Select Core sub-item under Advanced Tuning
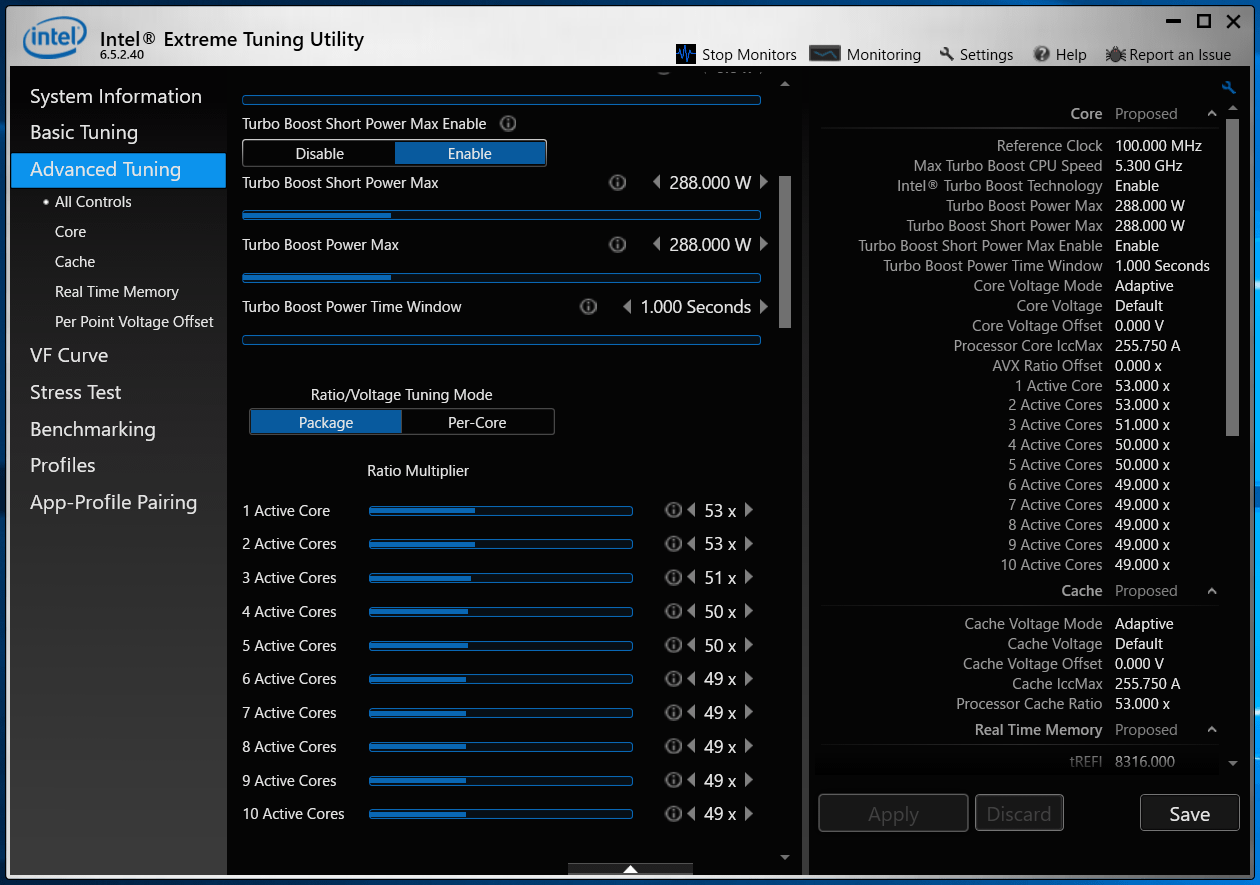1260x885 pixels. coord(70,232)
